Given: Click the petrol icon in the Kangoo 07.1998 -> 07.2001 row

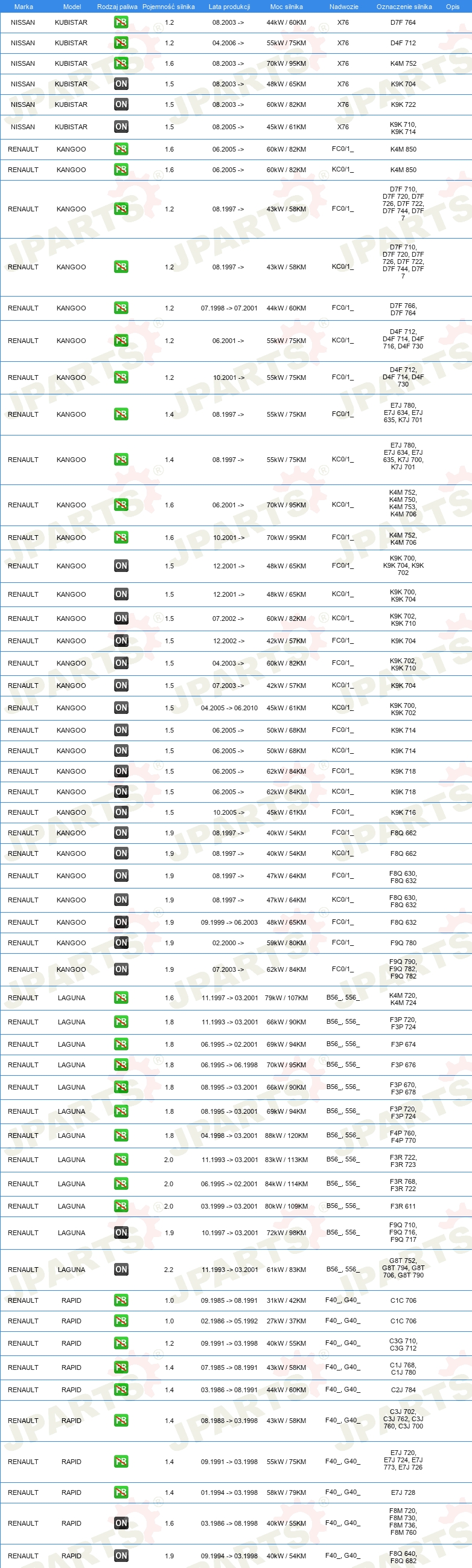Looking at the screenshot, I should tap(121, 308).
